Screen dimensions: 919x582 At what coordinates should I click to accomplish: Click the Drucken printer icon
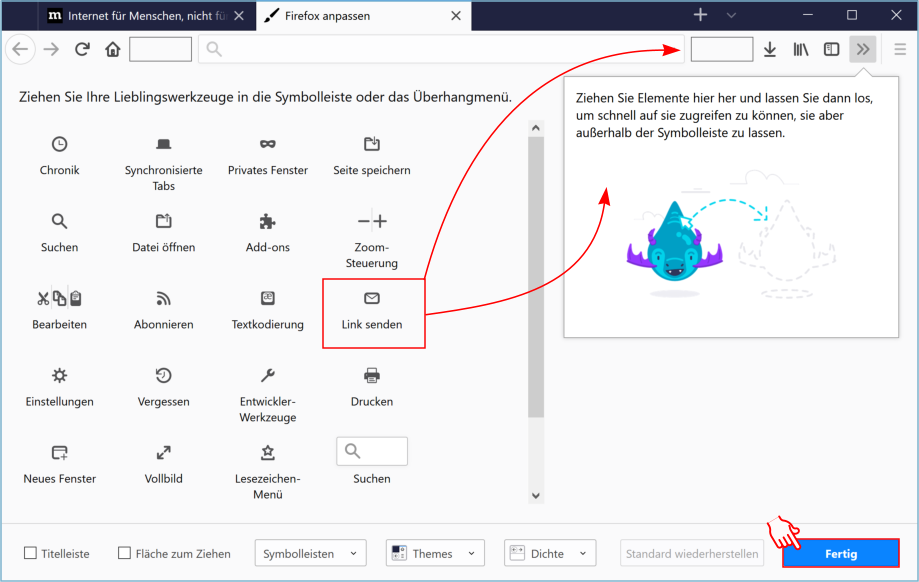tap(371, 377)
